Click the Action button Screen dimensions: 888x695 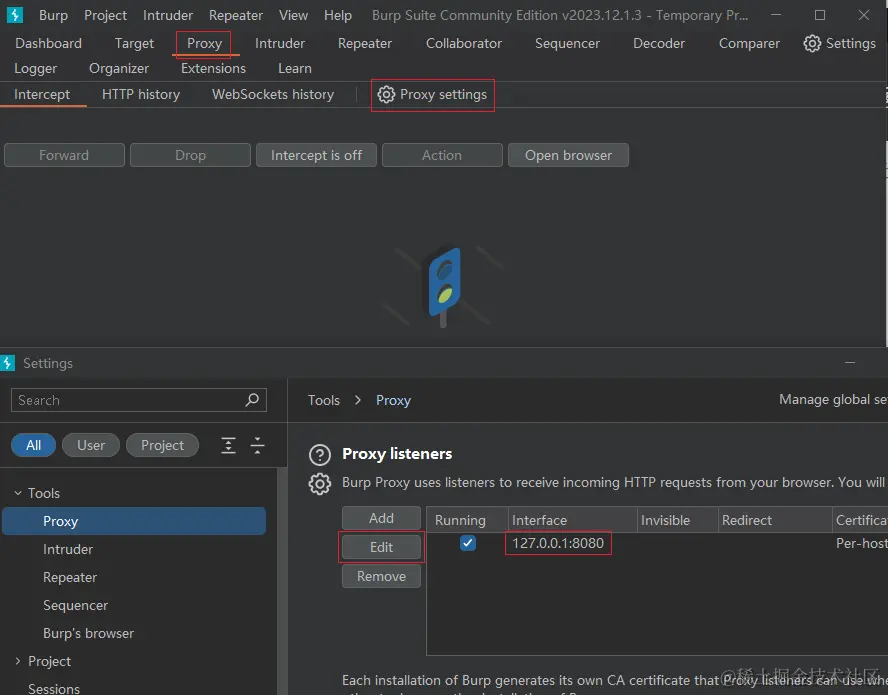(x=442, y=155)
